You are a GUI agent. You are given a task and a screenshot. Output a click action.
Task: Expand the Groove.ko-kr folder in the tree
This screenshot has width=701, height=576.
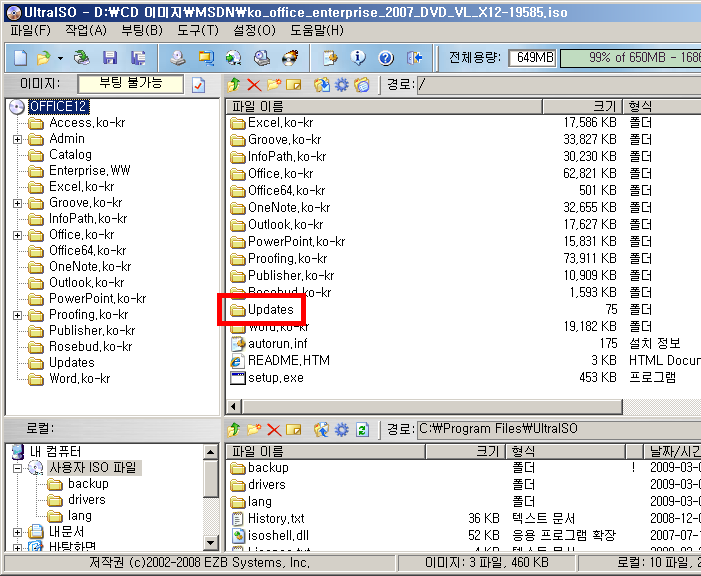pyautogui.click(x=17, y=203)
